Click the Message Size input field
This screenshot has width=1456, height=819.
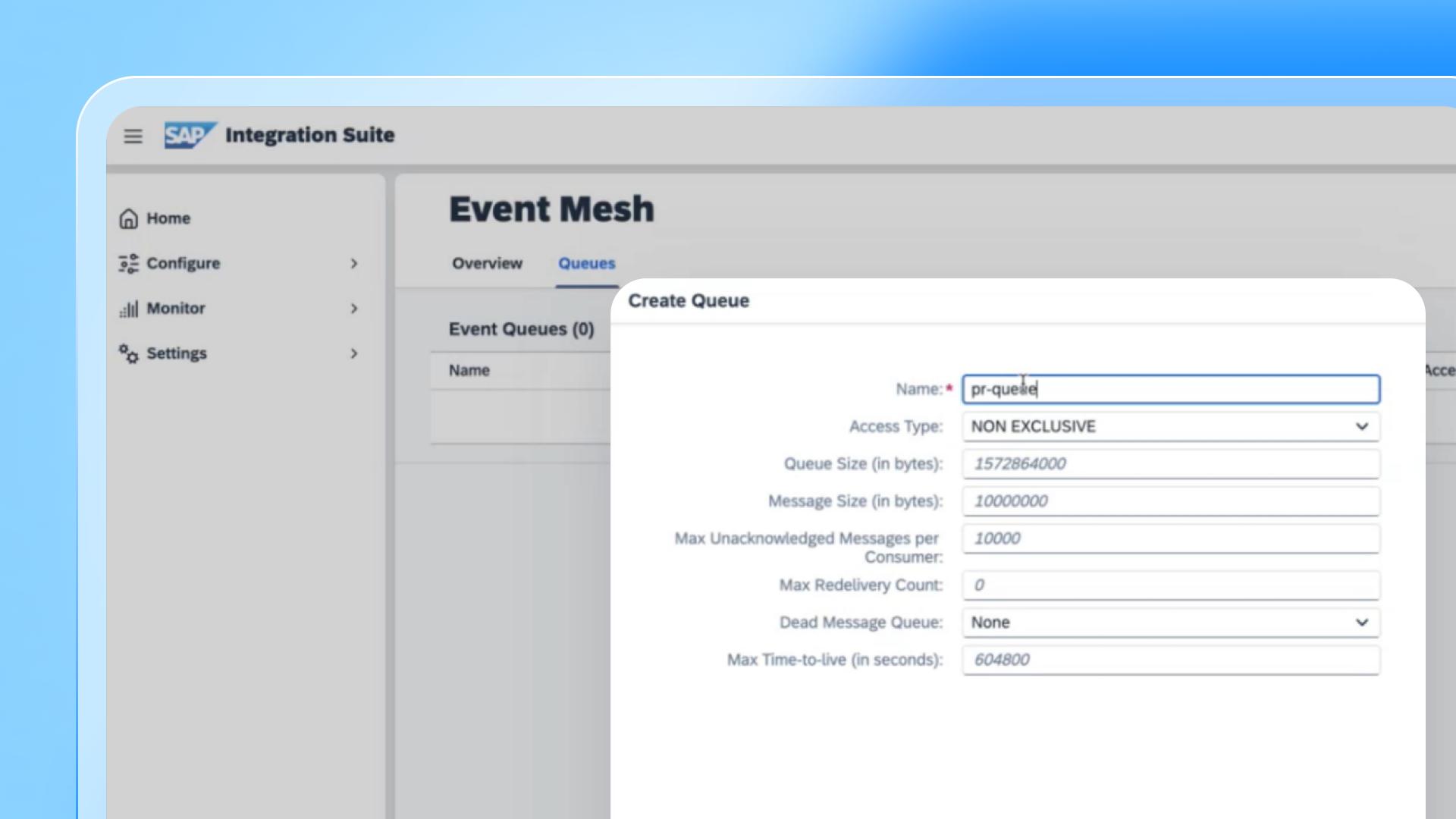1171,501
